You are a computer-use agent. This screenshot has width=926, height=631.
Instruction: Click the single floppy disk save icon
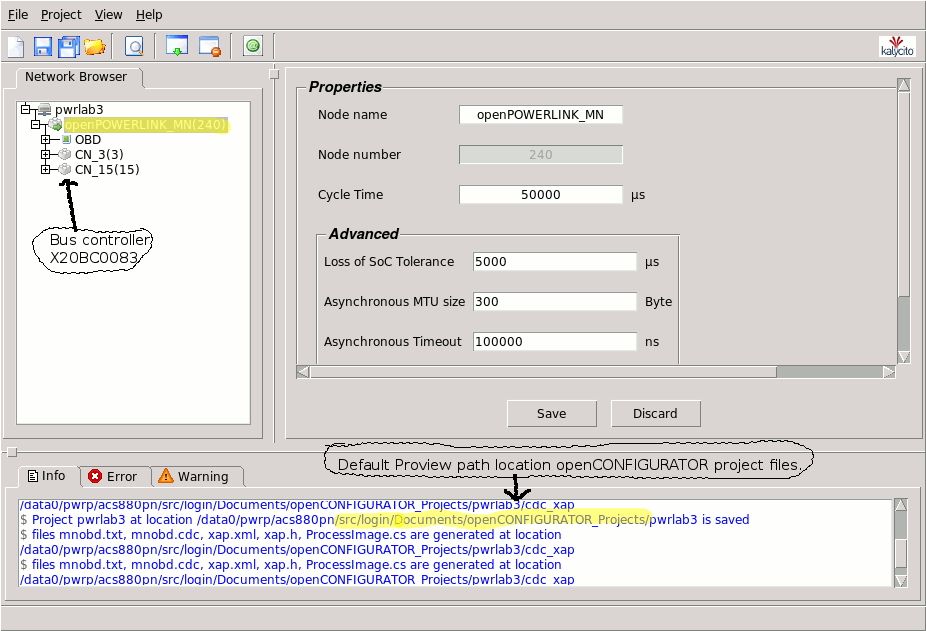(x=43, y=46)
